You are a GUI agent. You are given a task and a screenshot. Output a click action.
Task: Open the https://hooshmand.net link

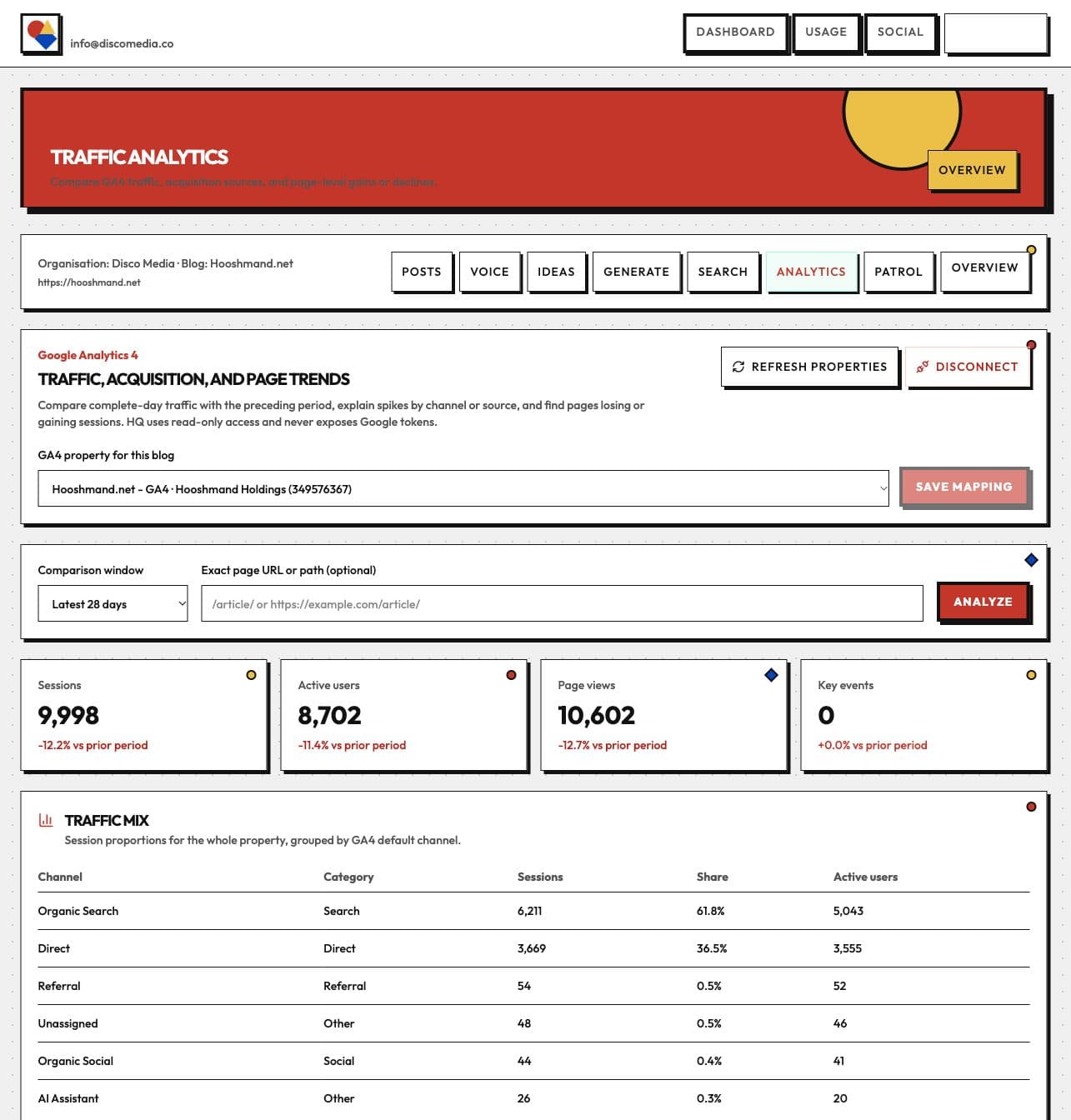click(x=89, y=282)
